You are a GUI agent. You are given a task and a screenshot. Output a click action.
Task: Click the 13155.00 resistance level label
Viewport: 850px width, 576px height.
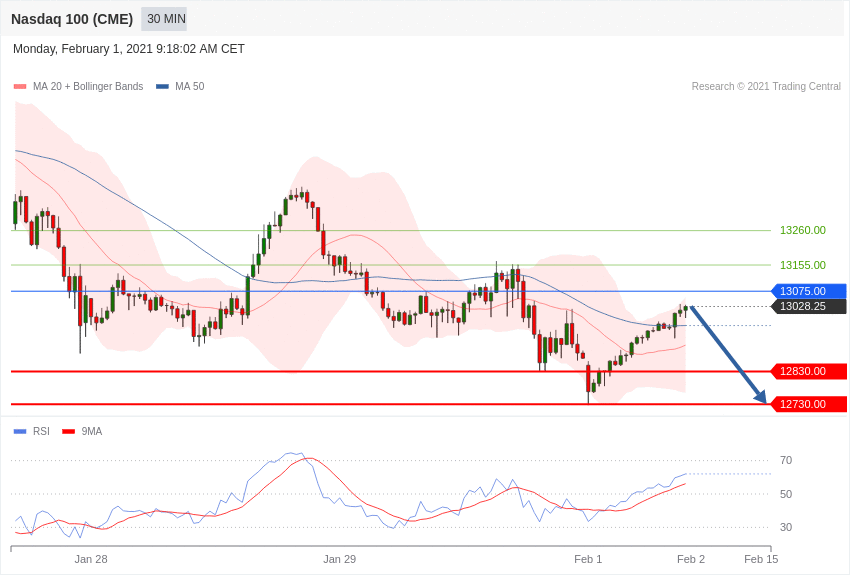point(803,265)
